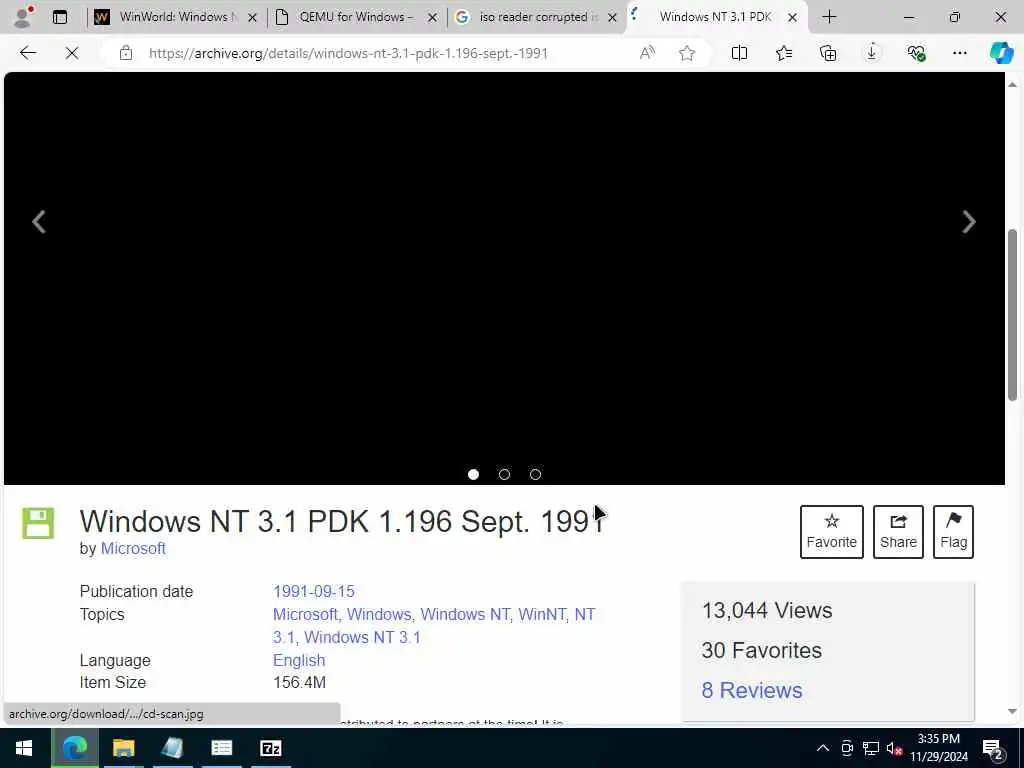Viewport: 1024px width, 768px height.
Task: Close the Windows NT 3.1 PDK tab
Action: pos(792,18)
